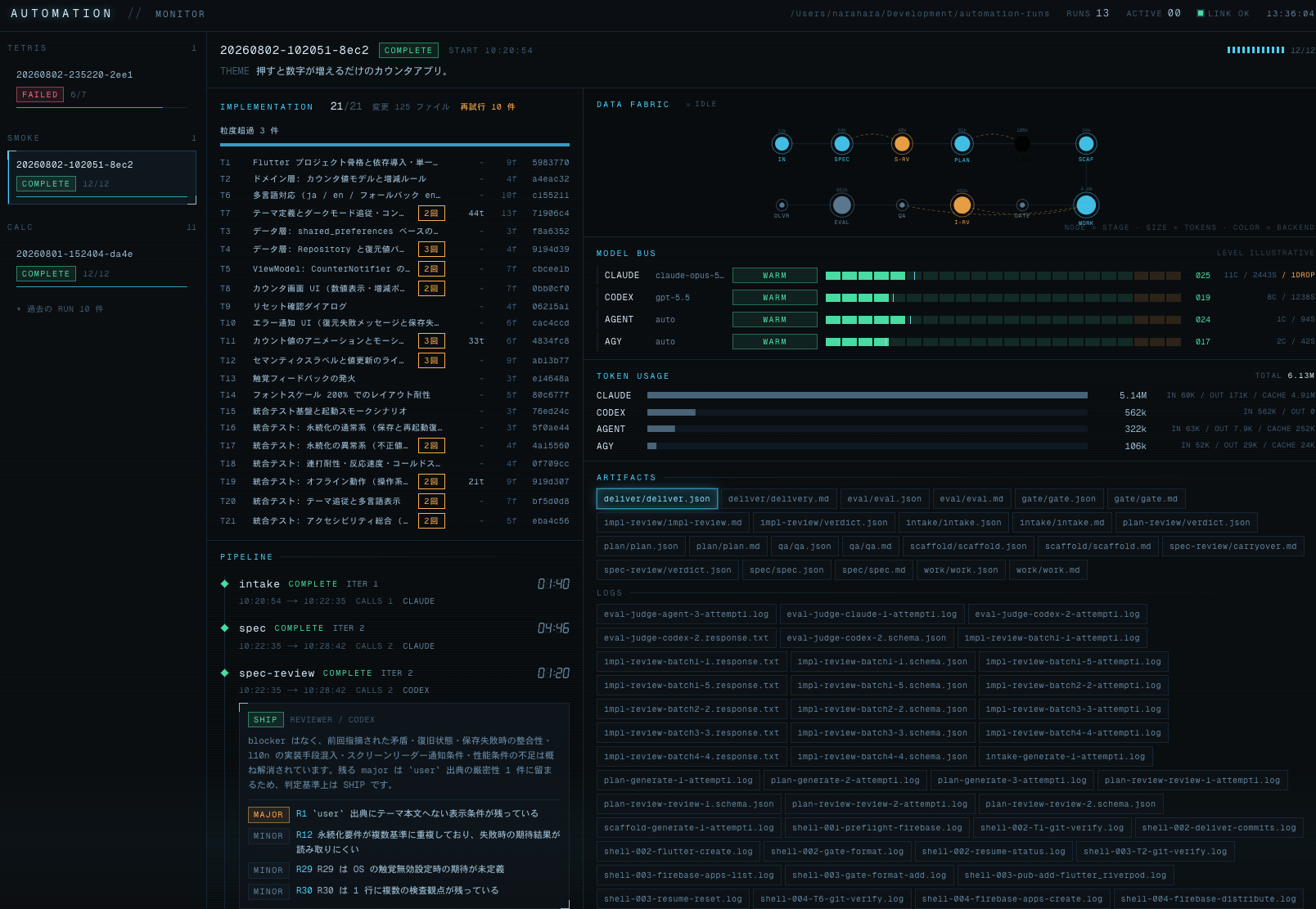This screenshot has width=1316, height=909.
Task: Click the MAJOR finding R1 badge
Action: coord(268,815)
